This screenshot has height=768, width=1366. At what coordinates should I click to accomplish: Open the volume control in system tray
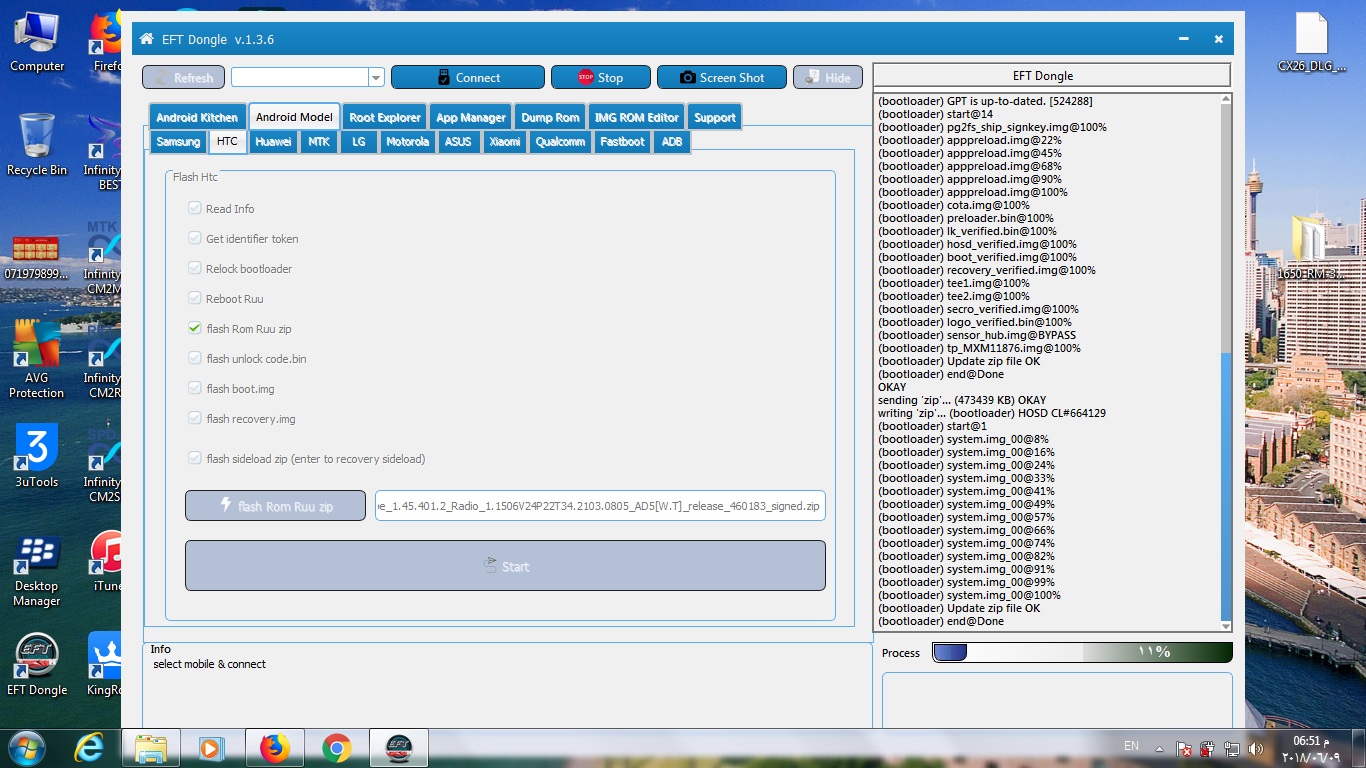point(1256,748)
